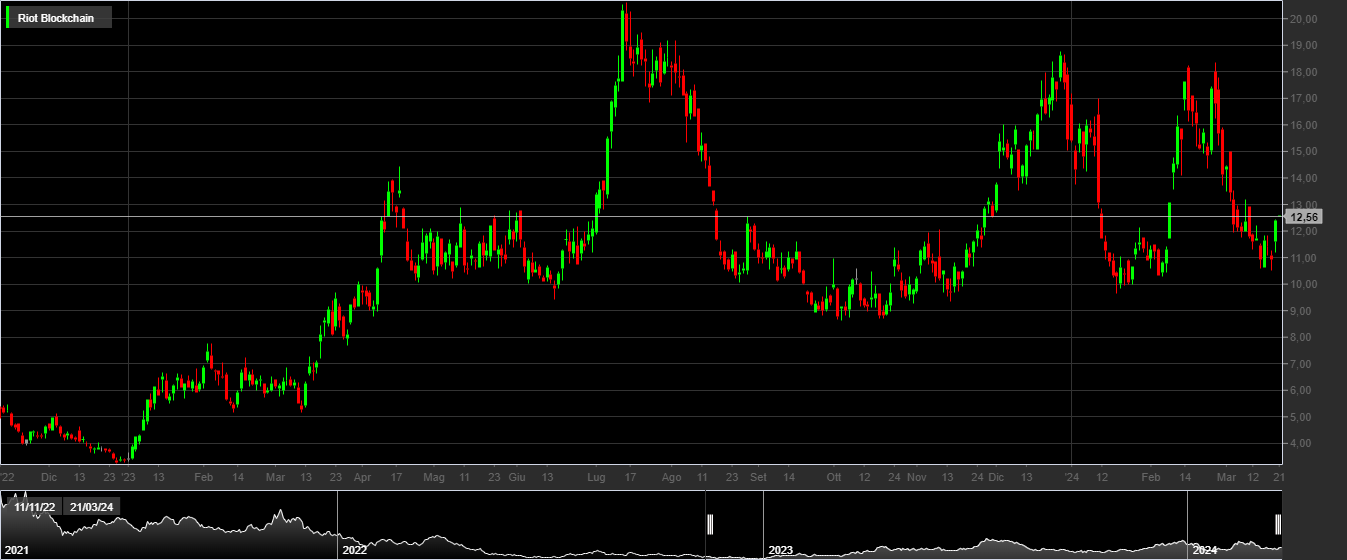Click the Giu month label on the time axis

coord(517,478)
